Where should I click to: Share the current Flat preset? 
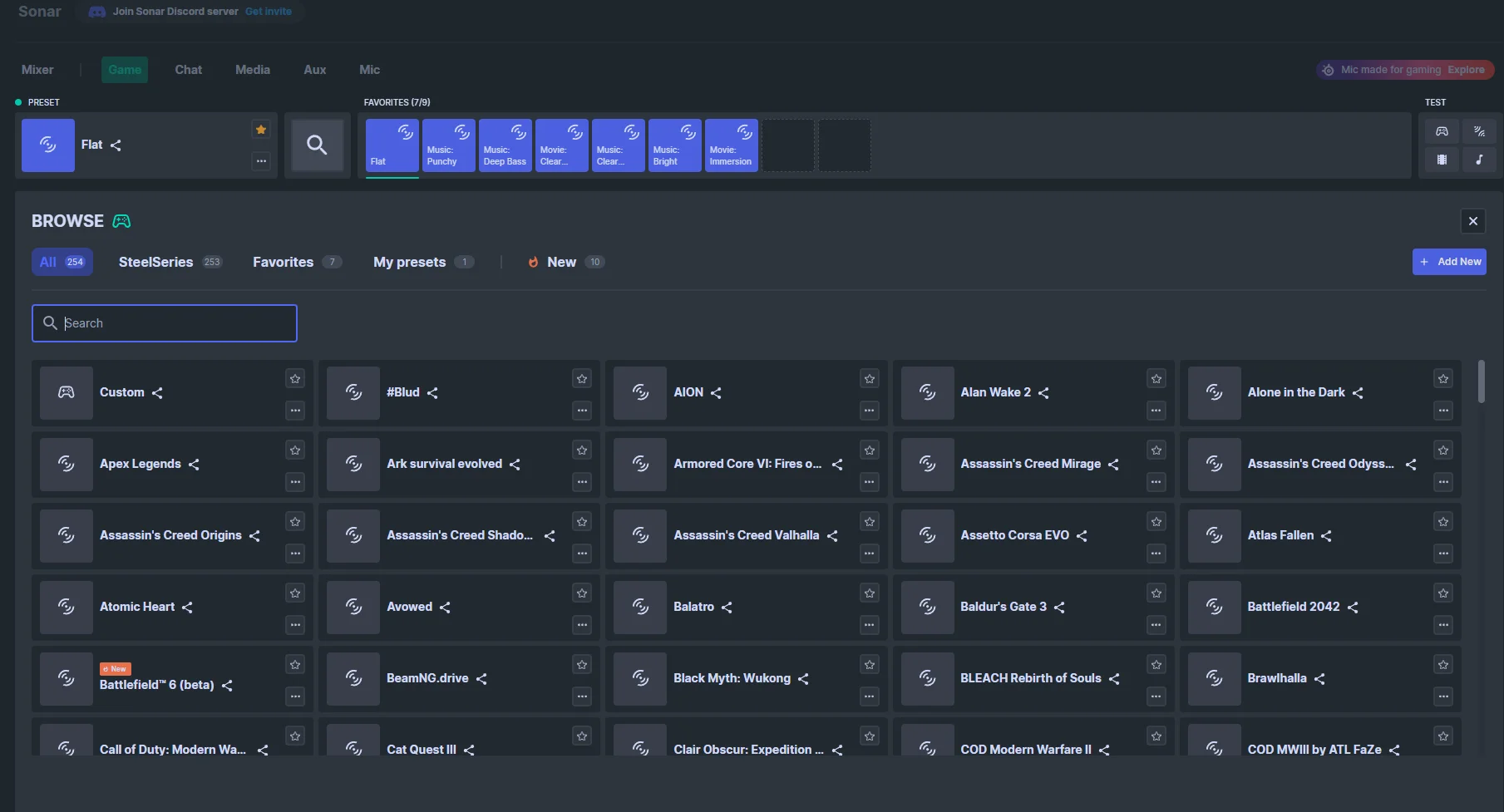click(x=116, y=145)
